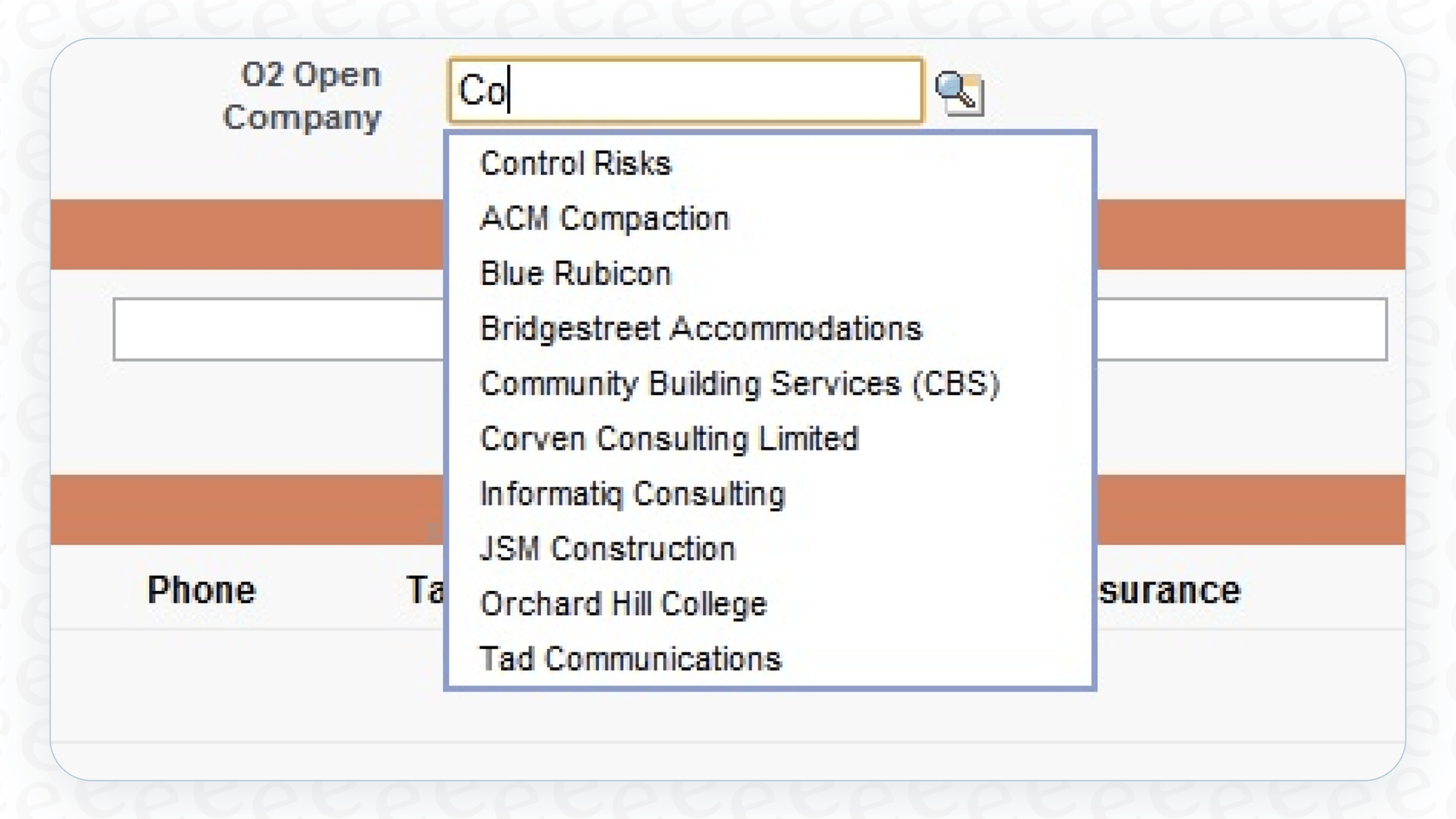Click the empty text field below the header
The height and width of the screenshot is (819, 1456).
260,329
